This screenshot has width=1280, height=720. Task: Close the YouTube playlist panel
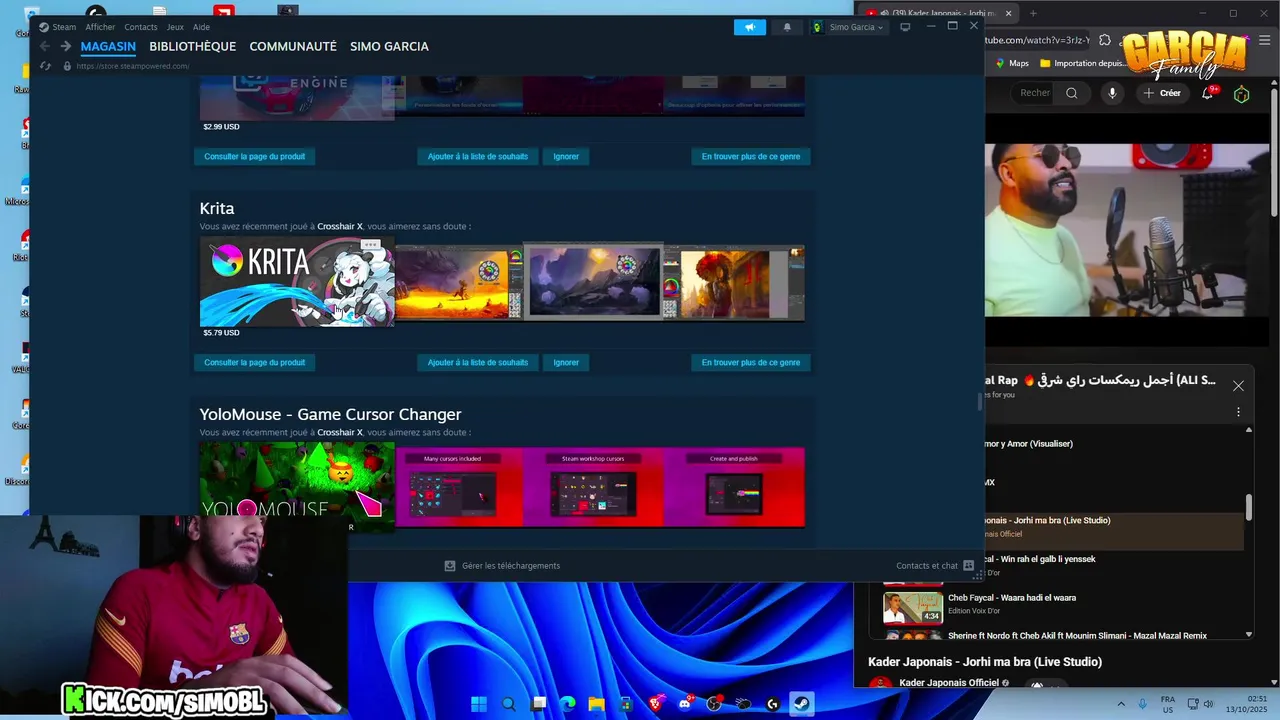(x=1238, y=386)
